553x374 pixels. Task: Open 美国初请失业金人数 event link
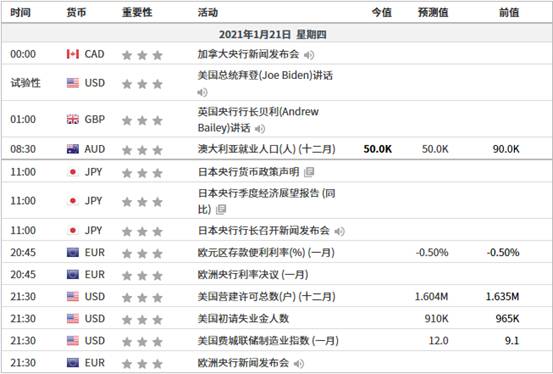click(x=243, y=319)
